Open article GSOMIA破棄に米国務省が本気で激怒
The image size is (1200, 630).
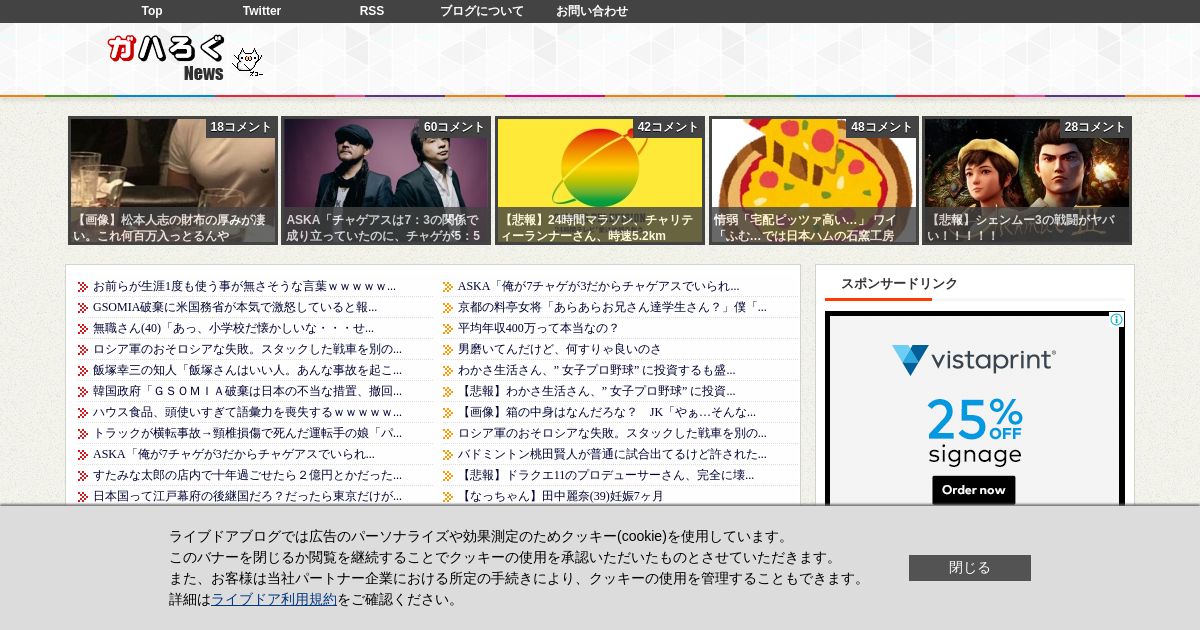point(235,307)
